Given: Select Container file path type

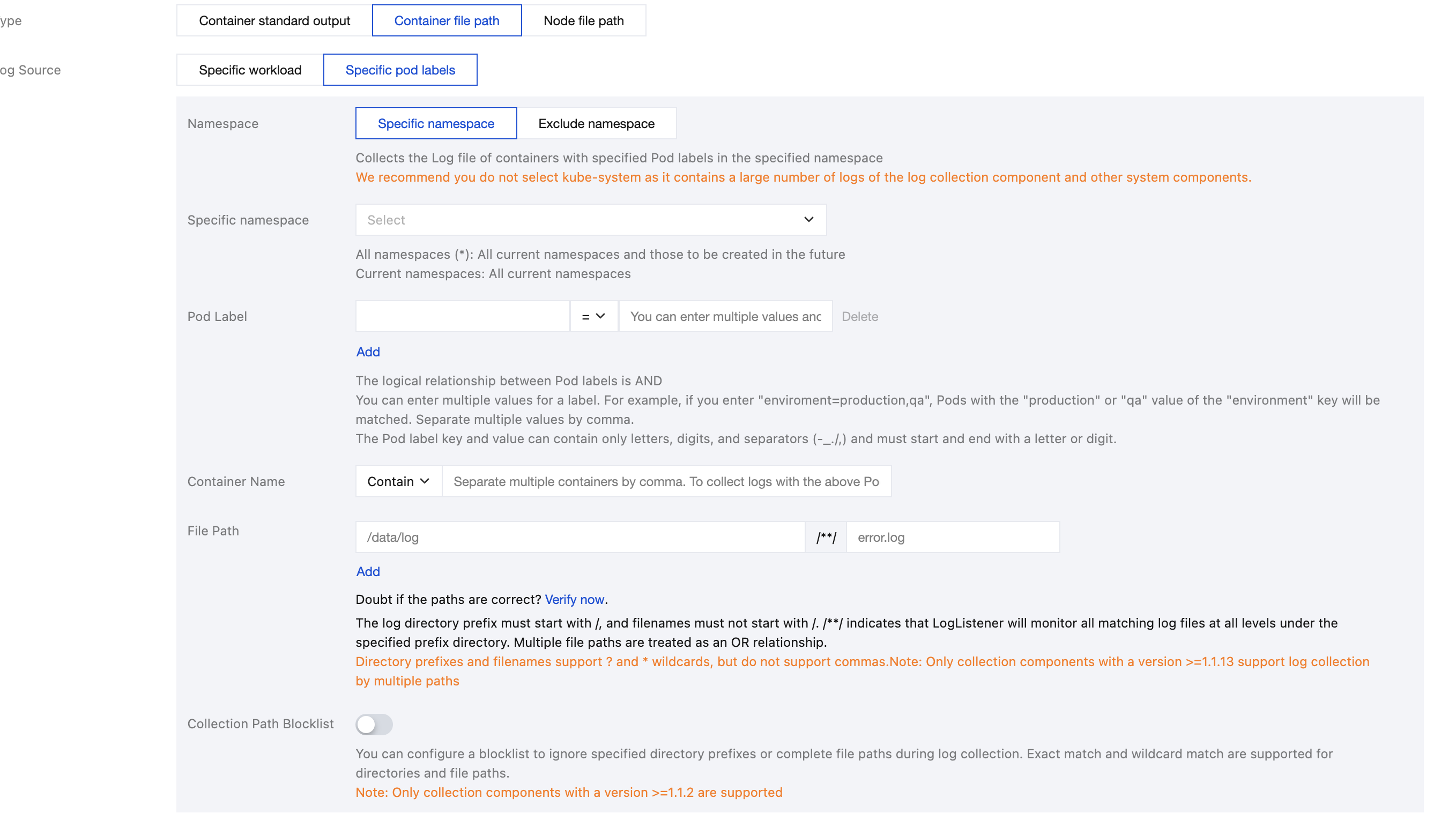Looking at the screenshot, I should 446,21.
